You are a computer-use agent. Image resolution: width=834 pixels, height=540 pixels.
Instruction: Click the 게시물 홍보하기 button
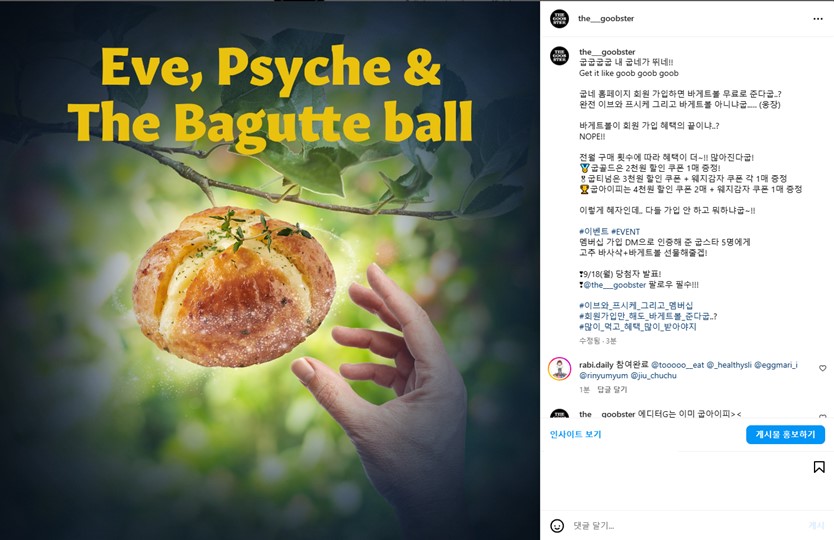click(785, 435)
